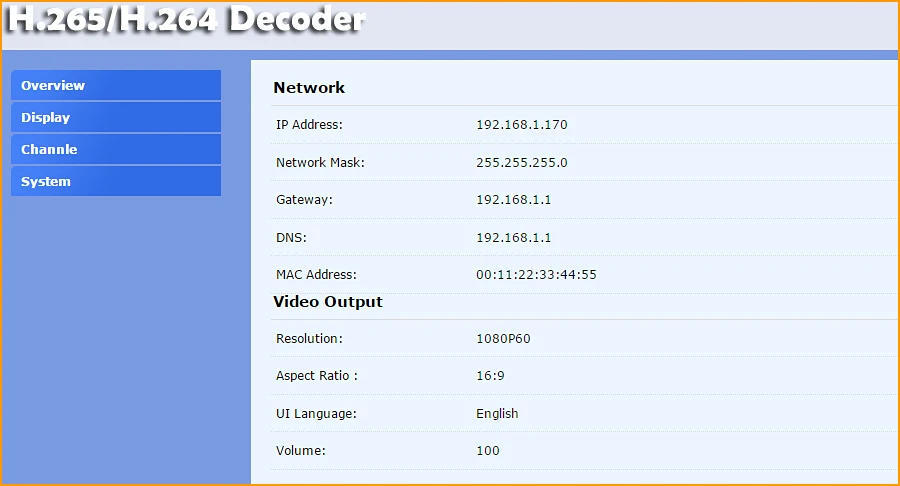Select the IP value 192.168.1.170
This screenshot has height=486, width=900.
[521, 125]
